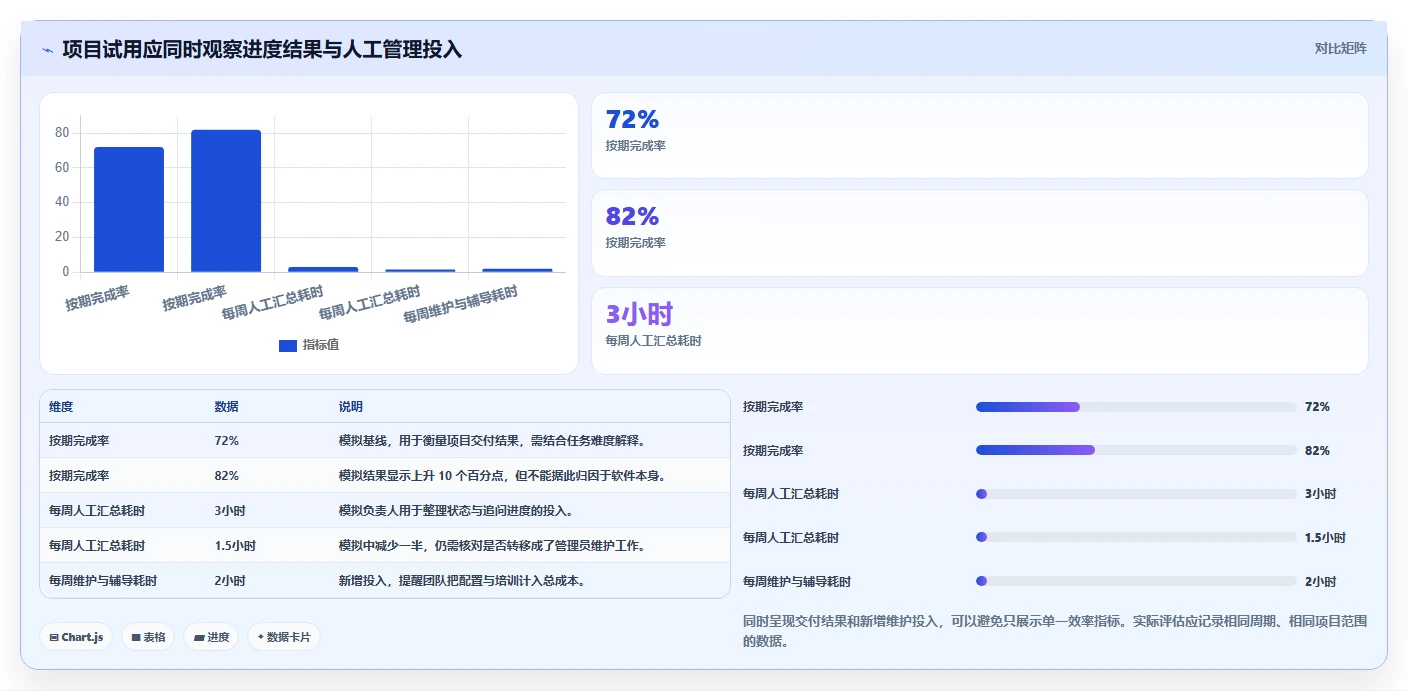
Task: Click the 80 tick on the chart y-axis
Action: (62, 133)
